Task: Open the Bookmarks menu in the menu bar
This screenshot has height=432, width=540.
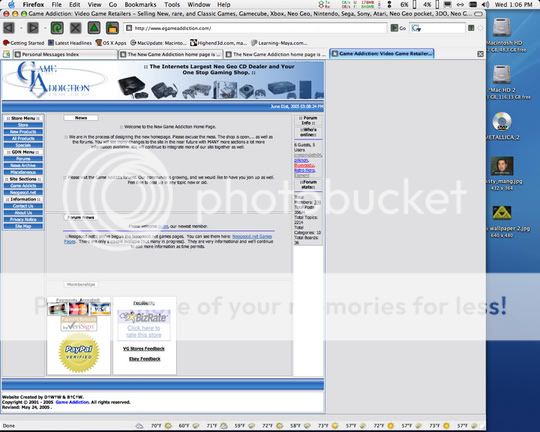Action: [140, 4]
